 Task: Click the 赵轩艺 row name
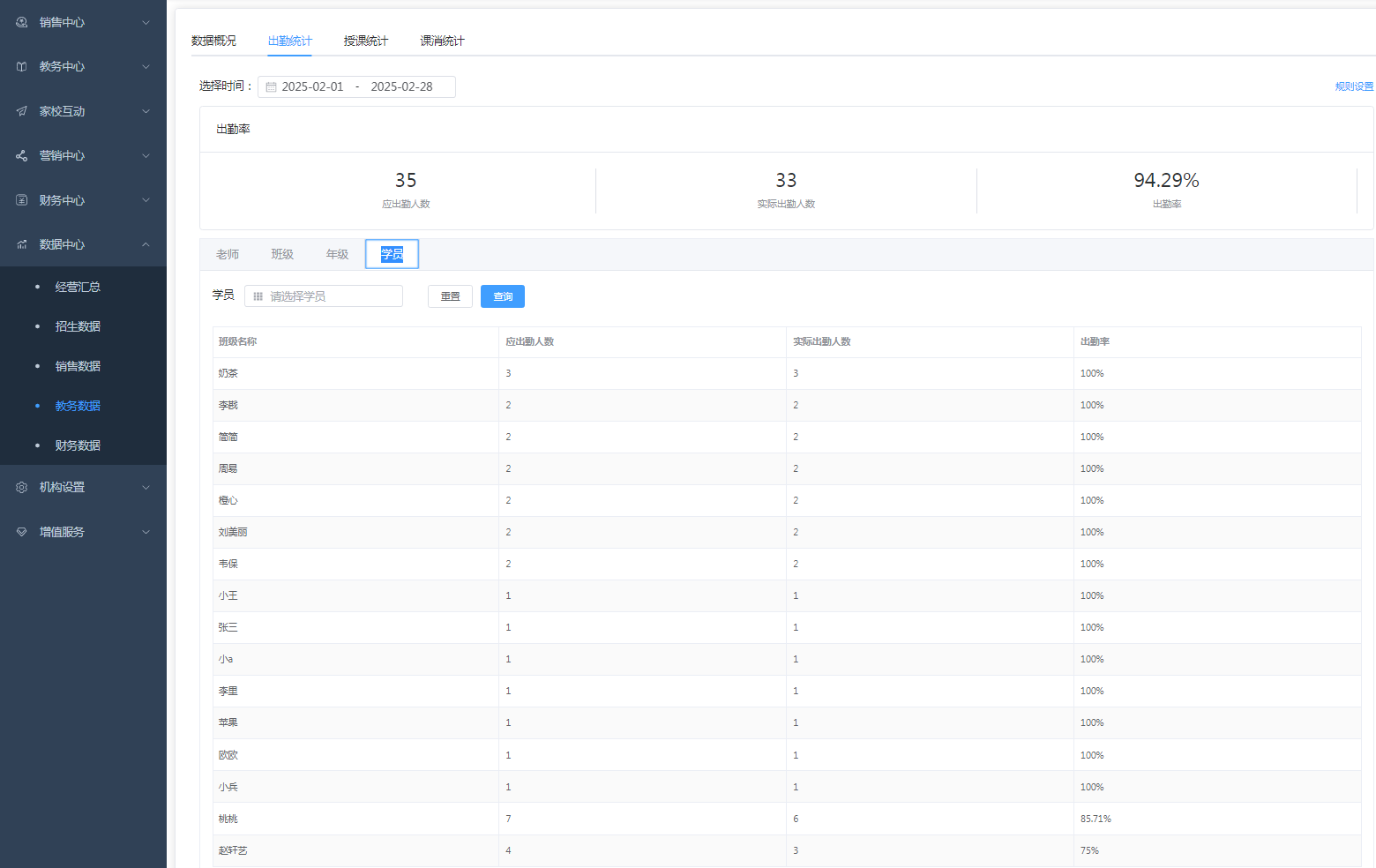click(233, 850)
